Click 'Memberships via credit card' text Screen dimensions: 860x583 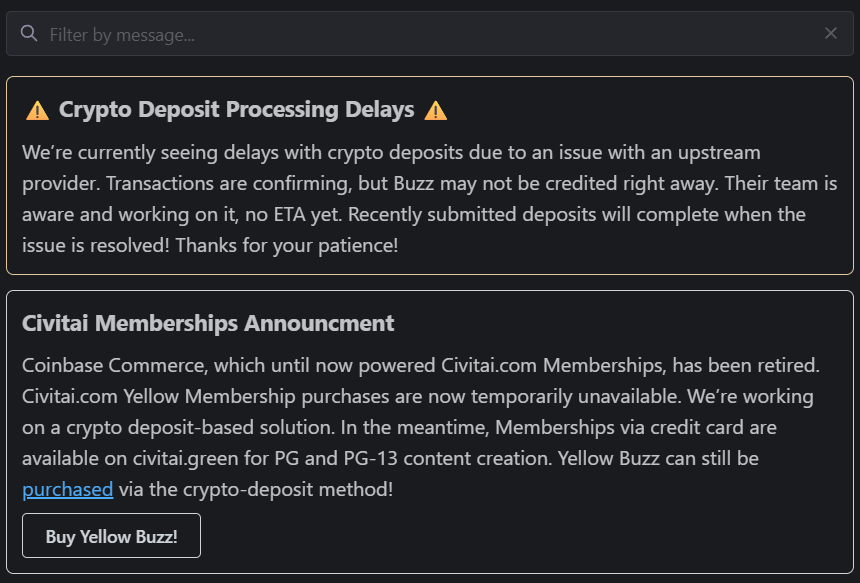pos(636,427)
